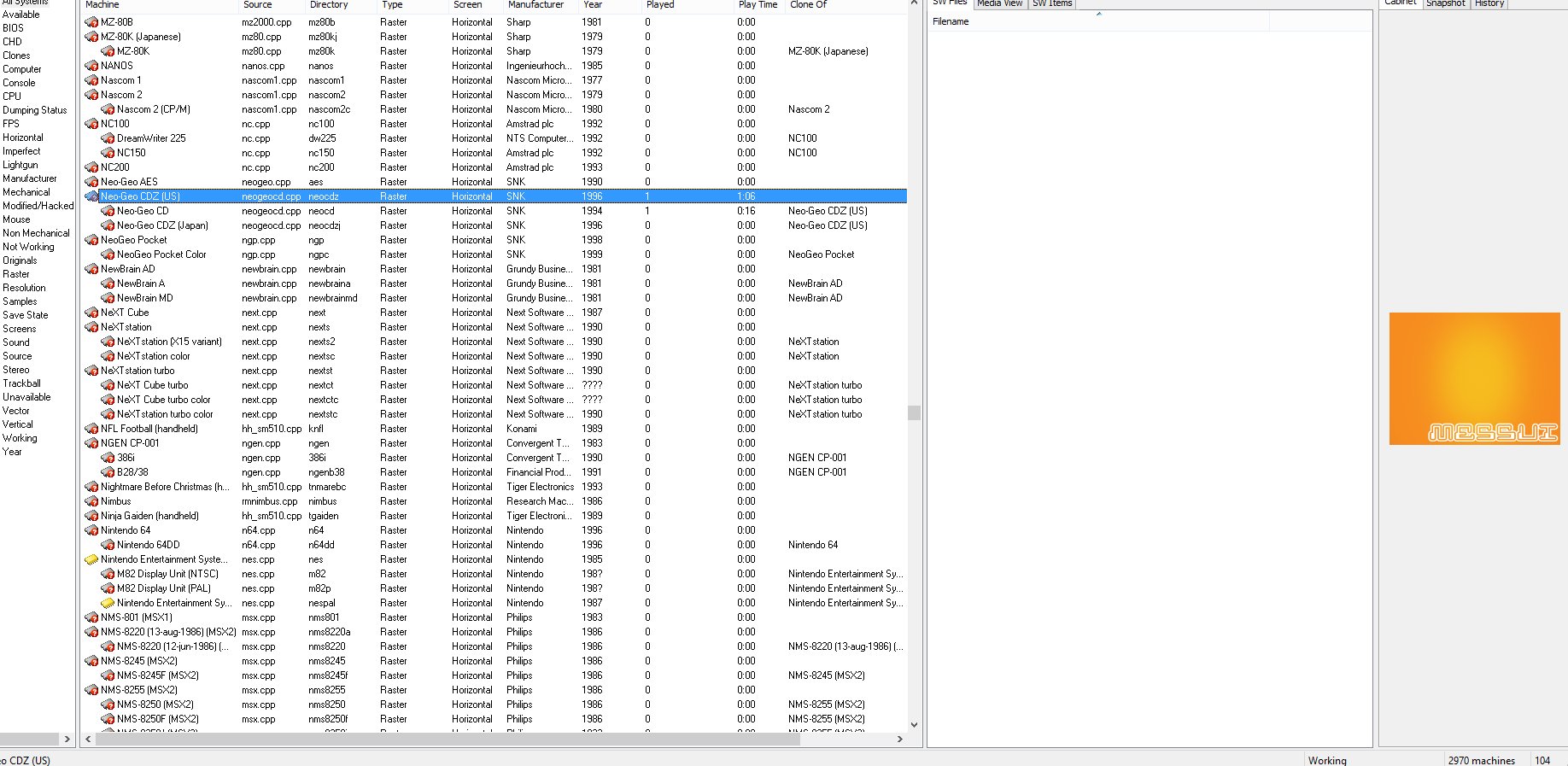The image size is (1568, 766).
Task: Click the Nightmare Before Christmas machine icon
Action: pyautogui.click(x=91, y=487)
